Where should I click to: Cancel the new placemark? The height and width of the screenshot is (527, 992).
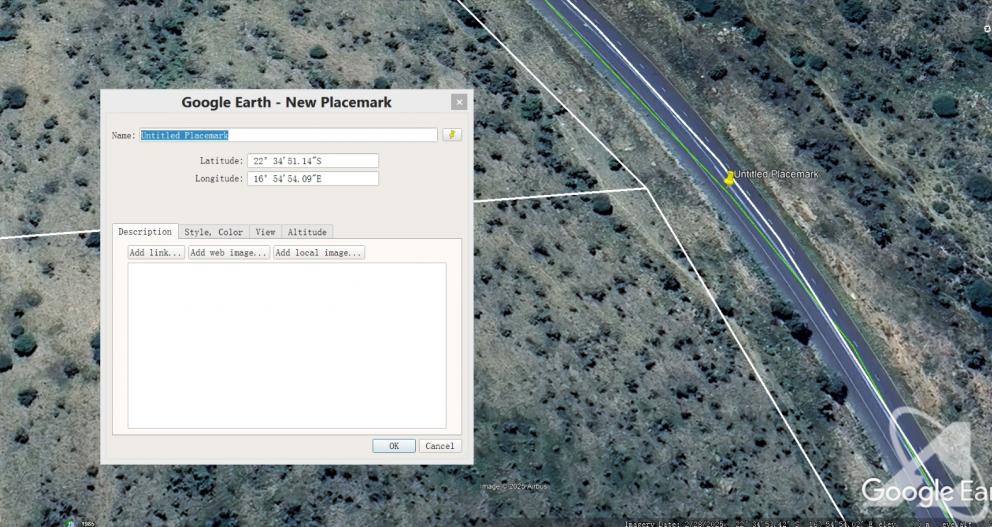[439, 446]
